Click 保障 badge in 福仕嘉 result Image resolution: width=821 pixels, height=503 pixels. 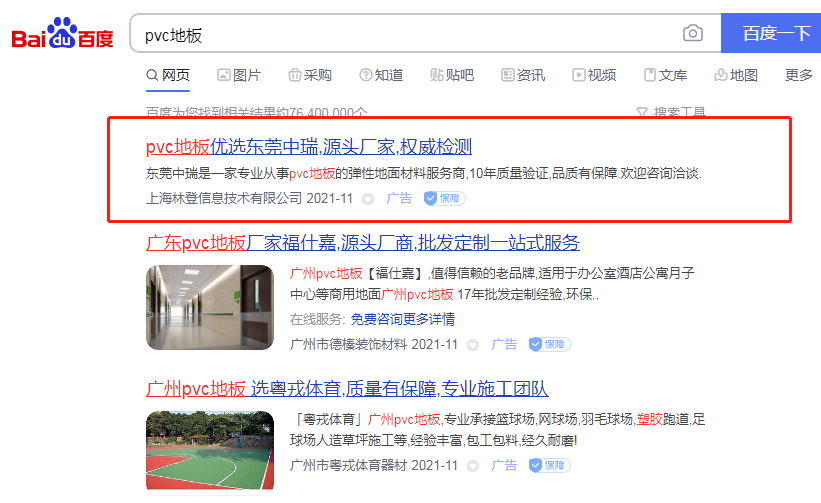pyautogui.click(x=549, y=344)
